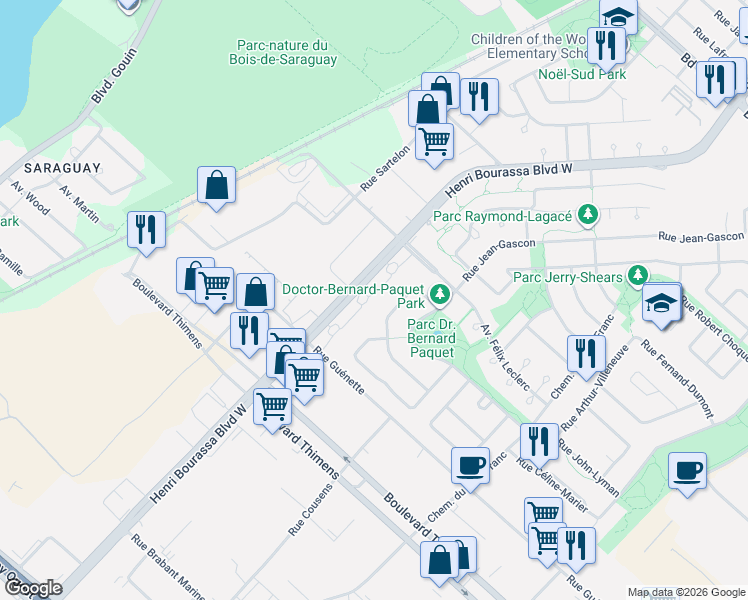
Task: Click the Rue John-Lyman street label
Action: pyautogui.click(x=588, y=467)
